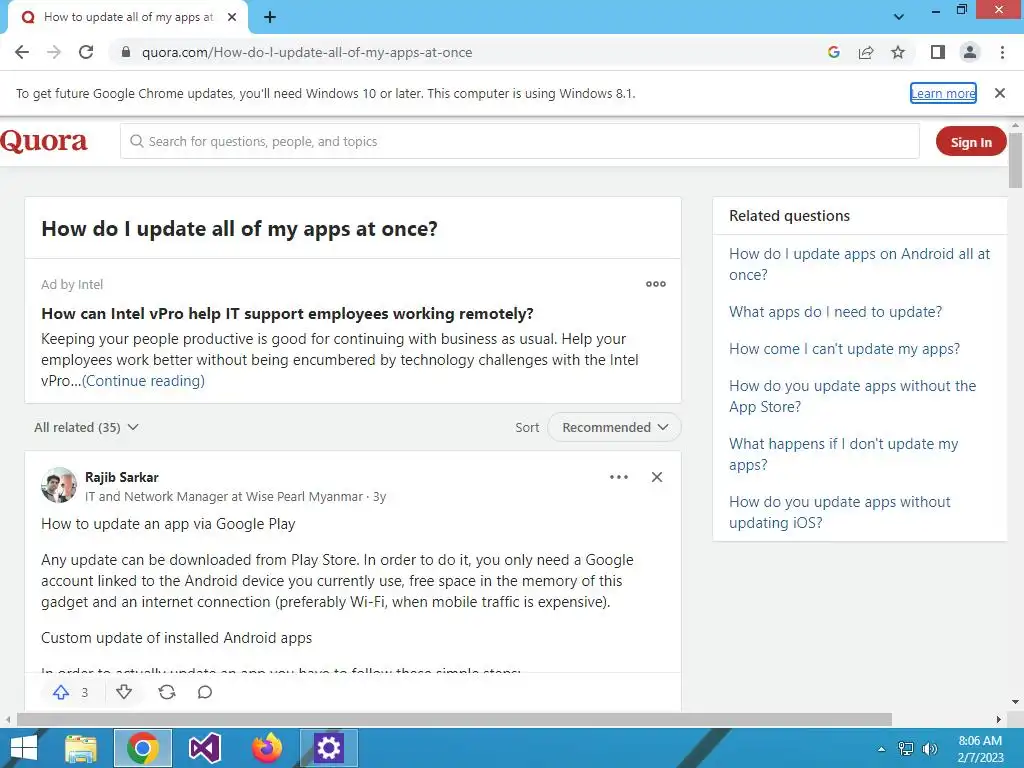Viewport: 1024px width, 768px height.
Task: Open 'How come I can't update my apps?'
Action: (844, 349)
